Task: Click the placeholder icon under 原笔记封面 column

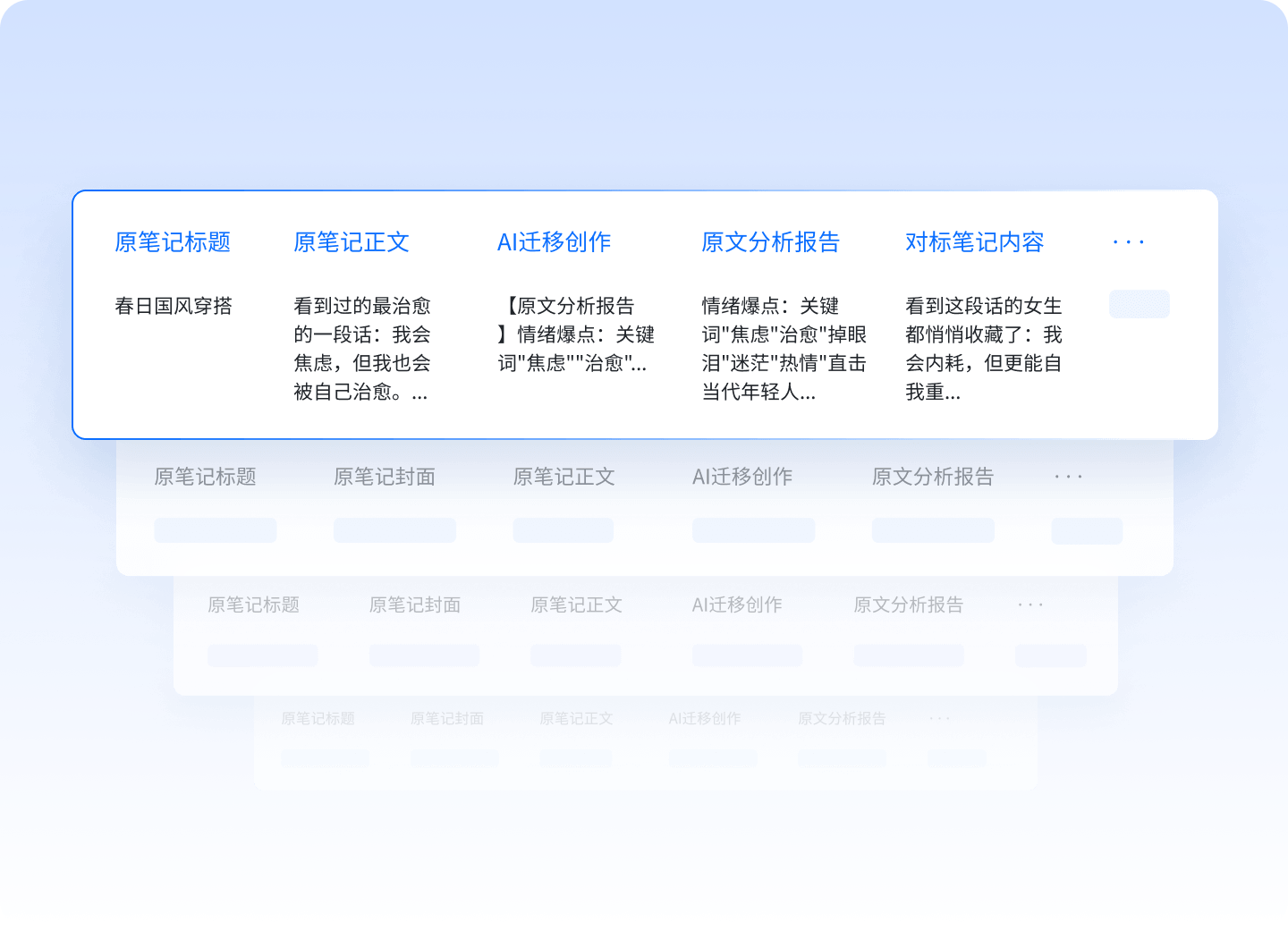Action: coord(394,529)
